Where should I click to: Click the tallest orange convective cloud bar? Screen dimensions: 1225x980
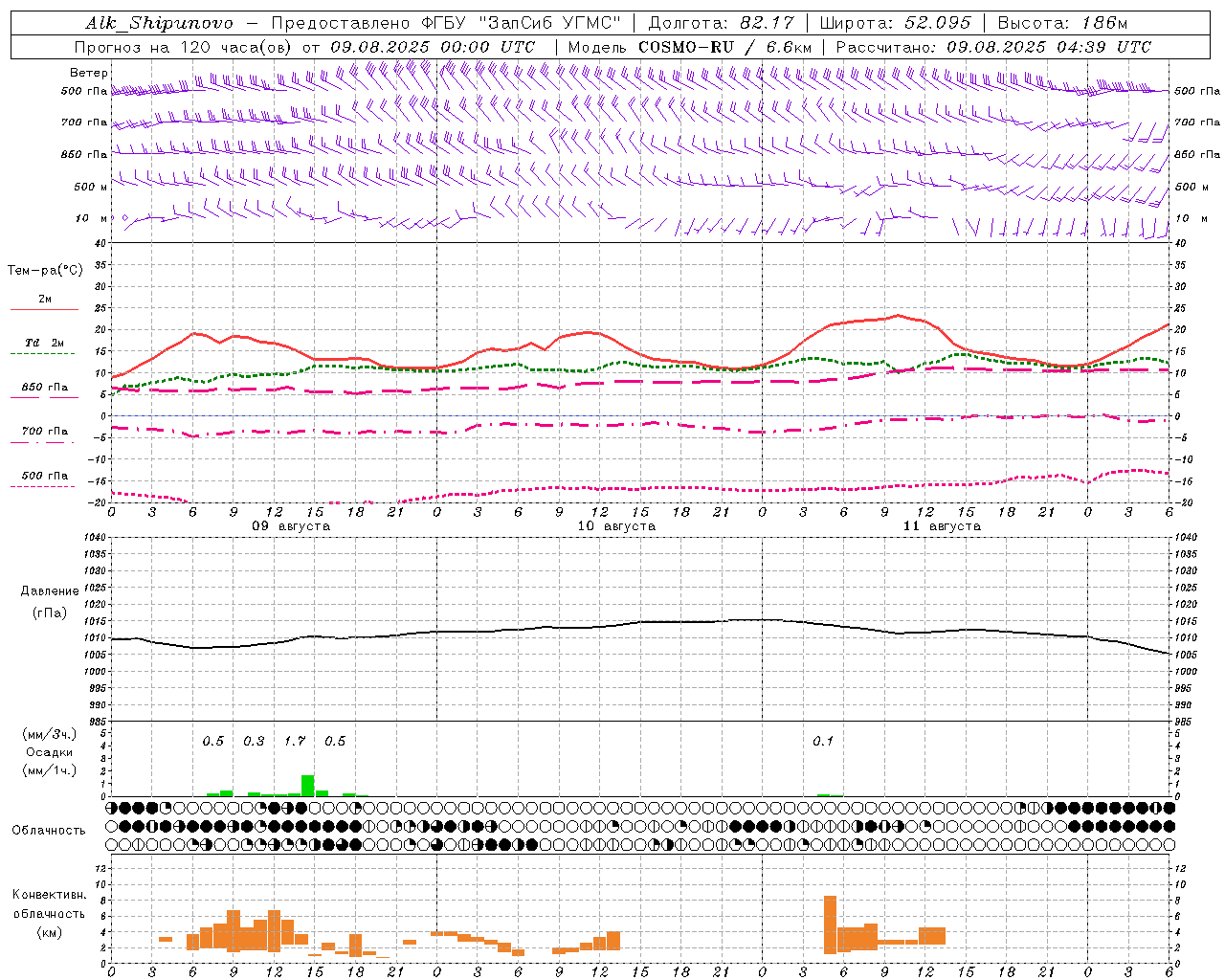click(830, 924)
